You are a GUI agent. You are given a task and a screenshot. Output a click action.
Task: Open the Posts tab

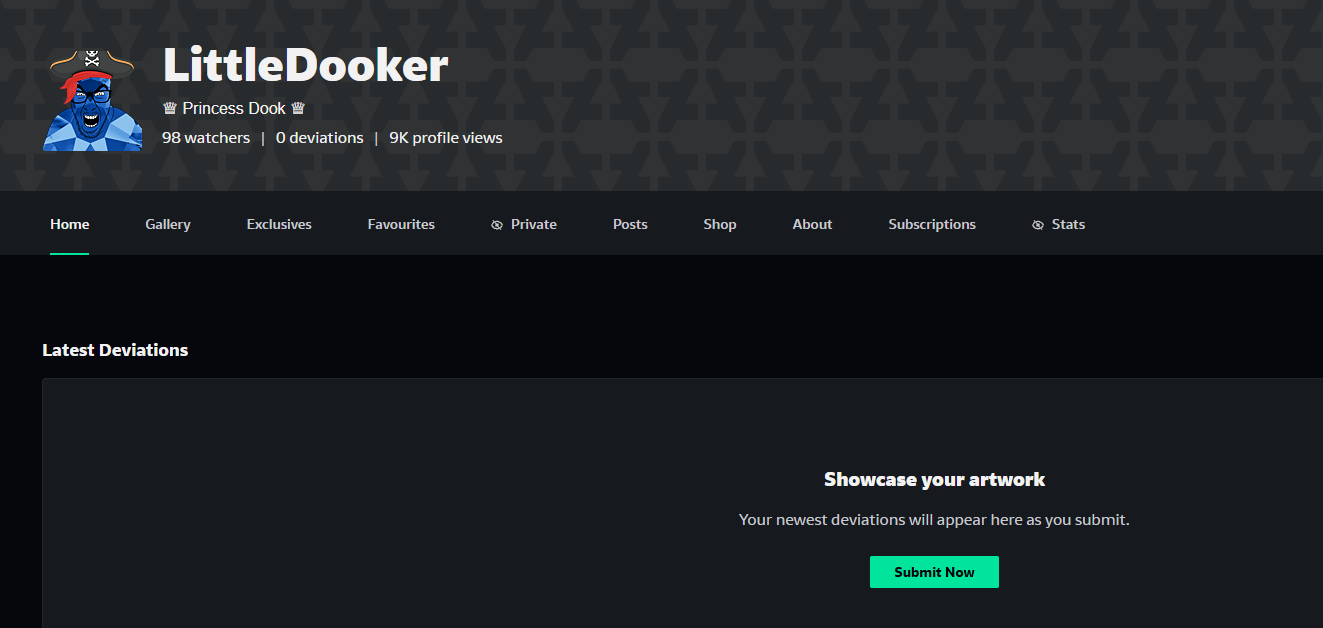tap(630, 224)
